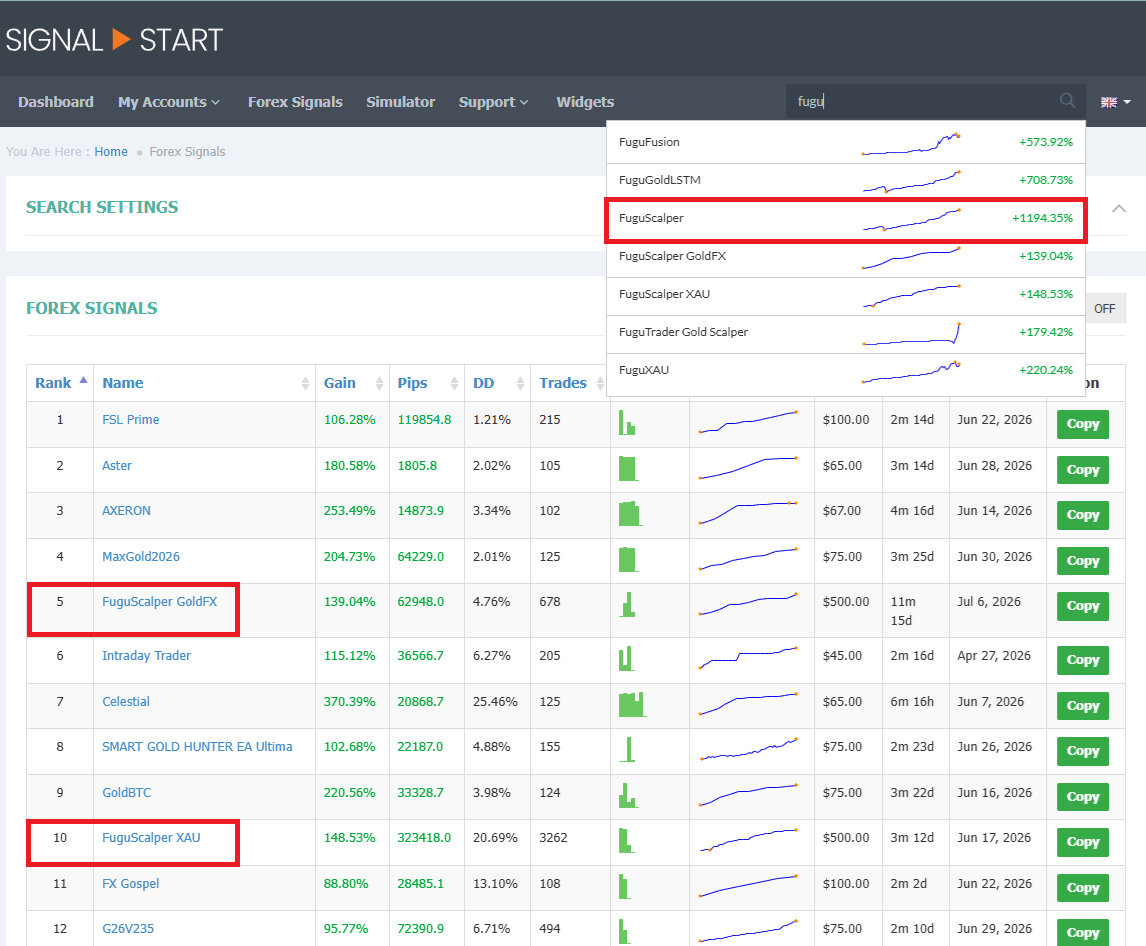The height and width of the screenshot is (946, 1146).
Task: Select FuguXAU from search suggestions
Action: point(846,370)
